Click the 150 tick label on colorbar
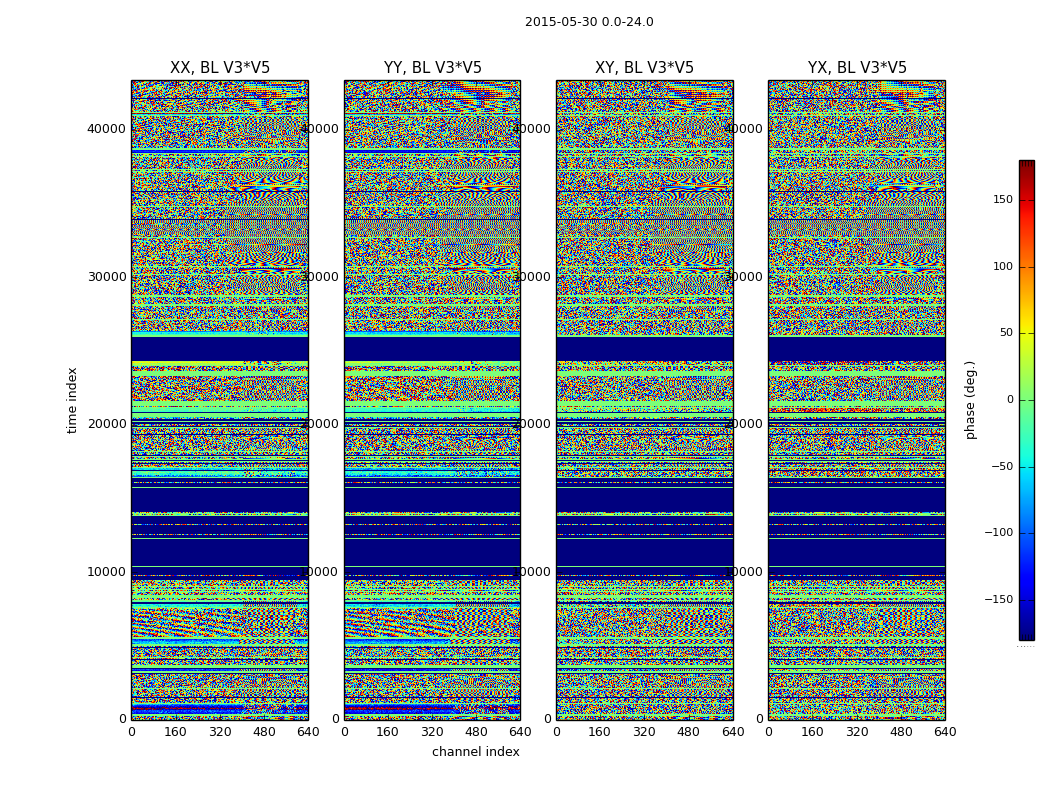This screenshot has width=1050, height=800. pyautogui.click(x=1001, y=200)
